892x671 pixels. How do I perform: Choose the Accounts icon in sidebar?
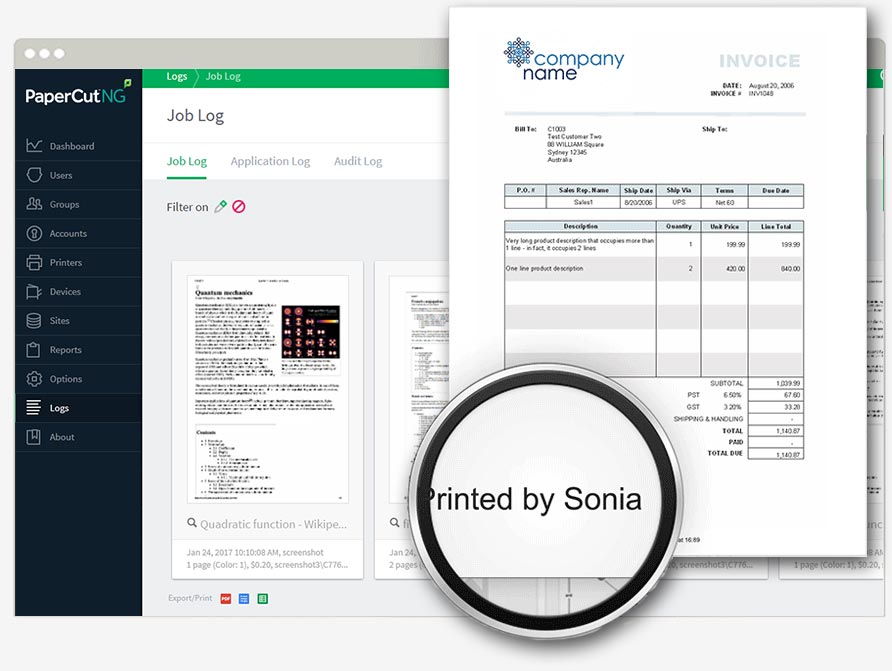pos(34,233)
